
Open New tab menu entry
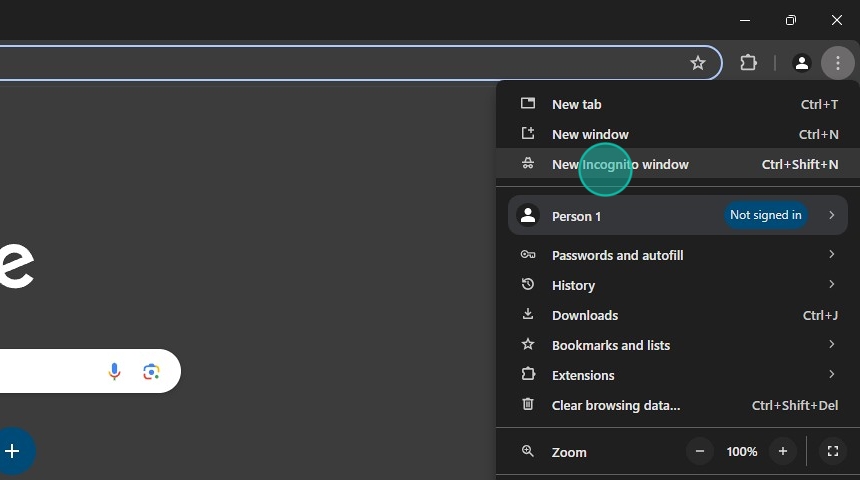pyautogui.click(x=678, y=104)
